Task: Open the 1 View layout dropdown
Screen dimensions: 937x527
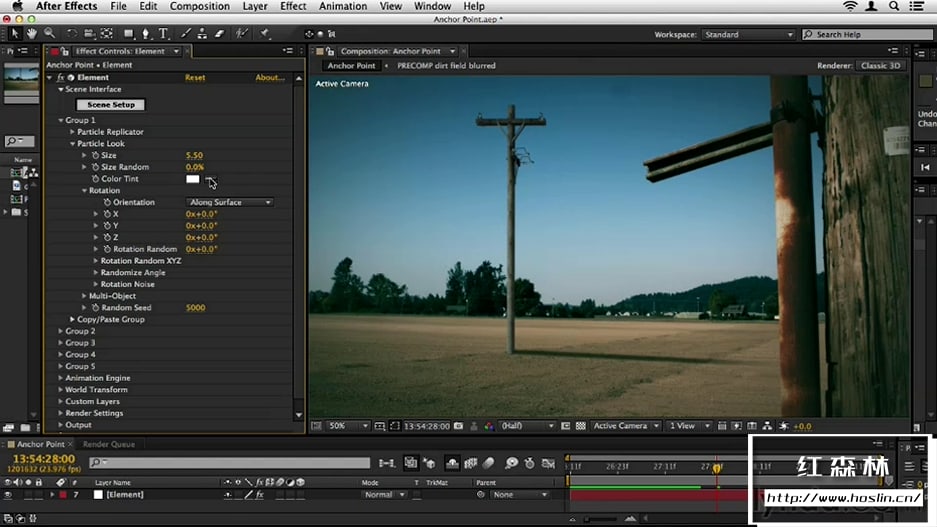Action: click(x=689, y=426)
